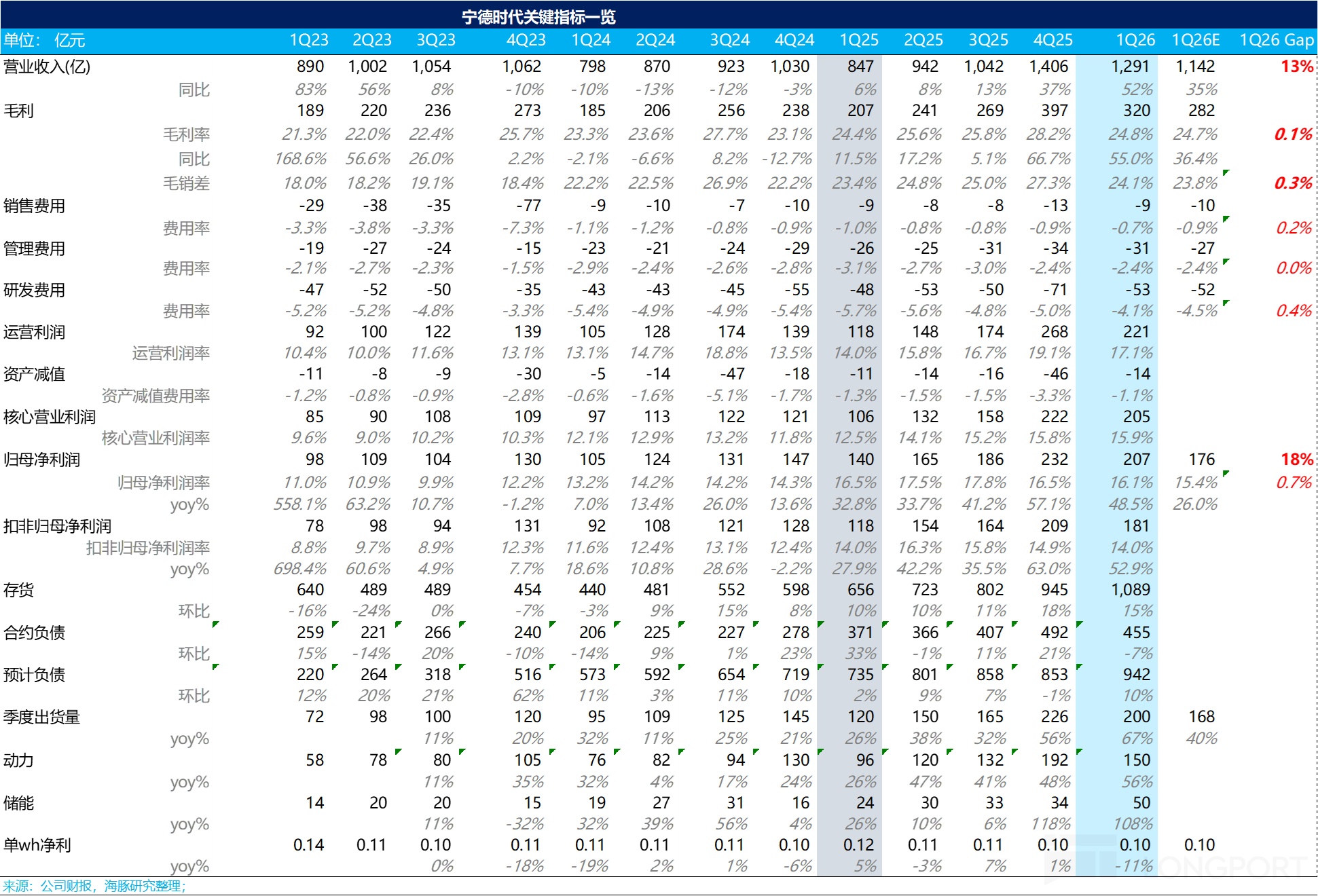
Task: Select the 1,291 revenue cell under 1Q26
Action: (x=1130, y=67)
